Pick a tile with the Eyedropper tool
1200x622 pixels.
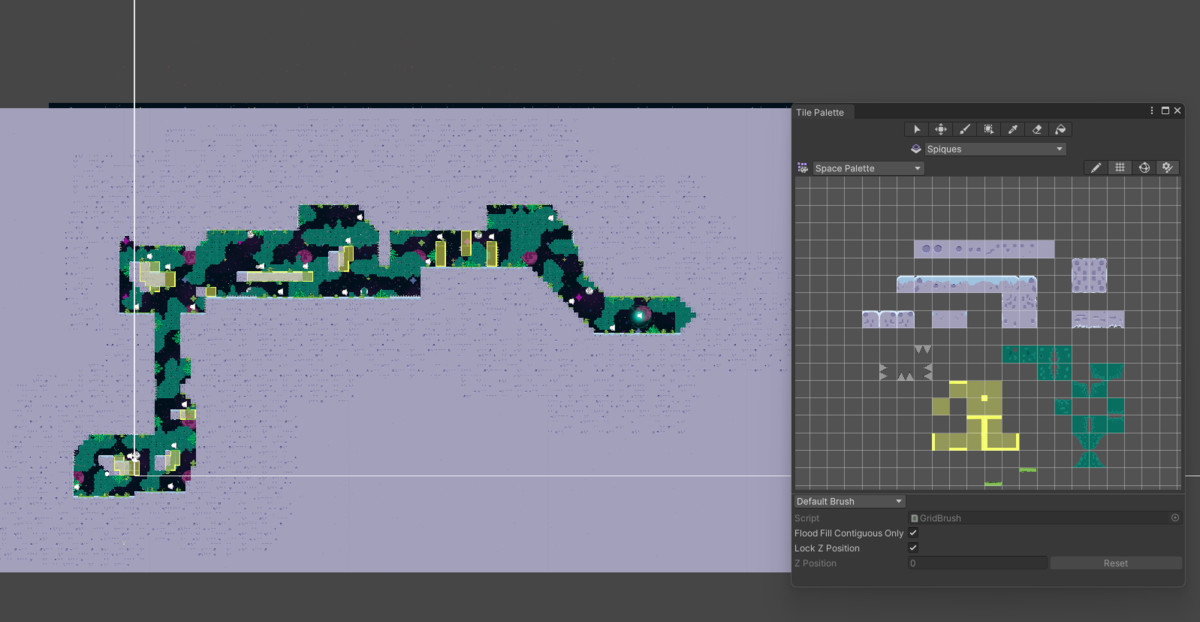(1013, 129)
